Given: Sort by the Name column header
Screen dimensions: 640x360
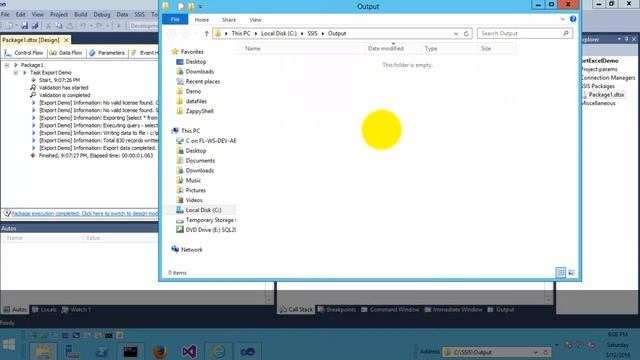Looking at the screenshot, I should pos(301,49).
